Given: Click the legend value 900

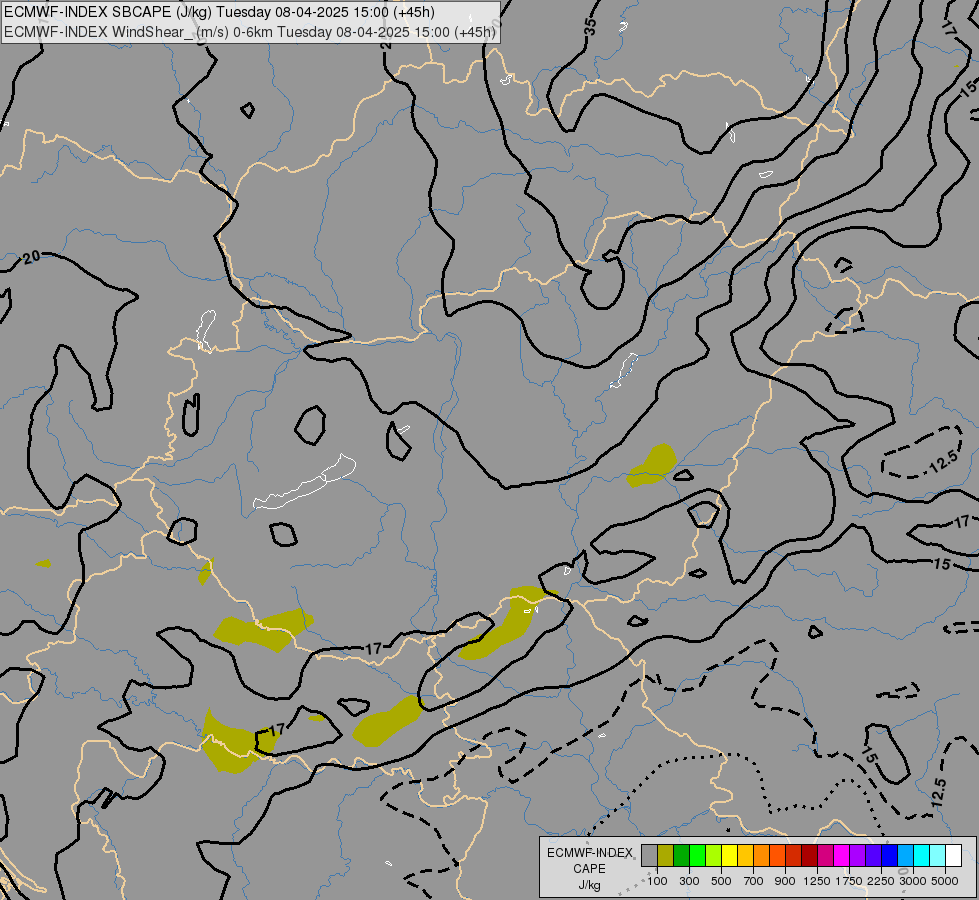Looking at the screenshot, I should point(785,881).
